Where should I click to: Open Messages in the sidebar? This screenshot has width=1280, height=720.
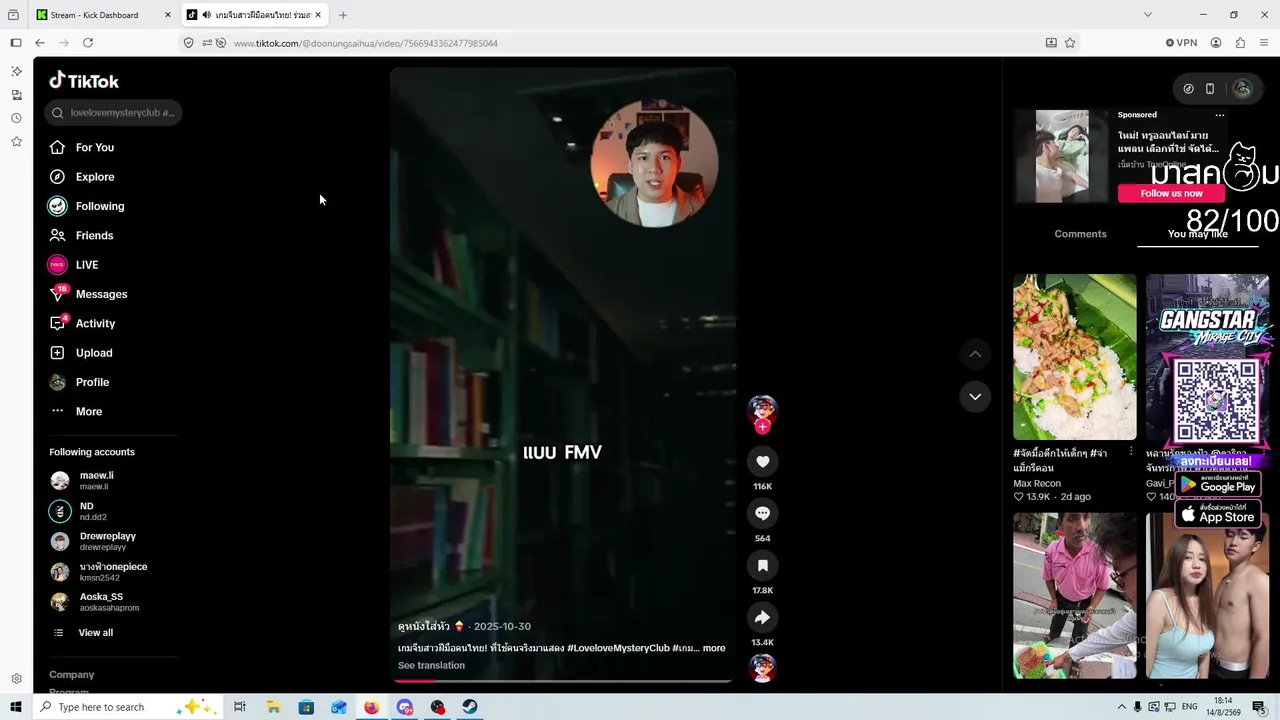(101, 294)
